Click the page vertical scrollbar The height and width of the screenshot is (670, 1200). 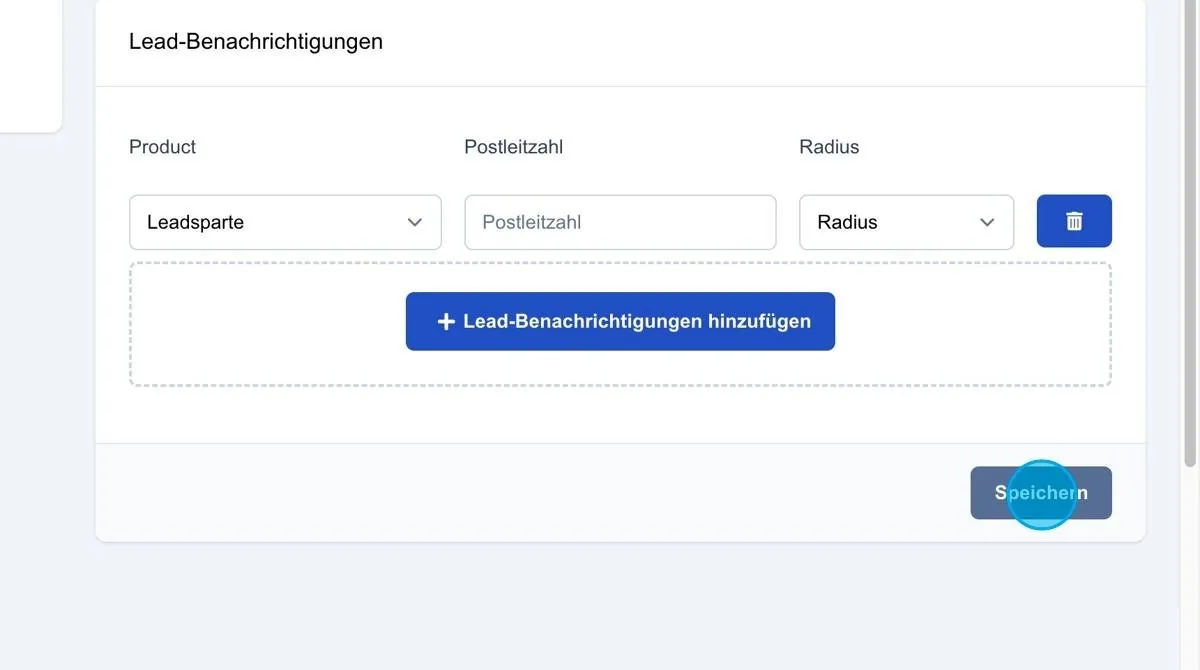[x=1189, y=234]
